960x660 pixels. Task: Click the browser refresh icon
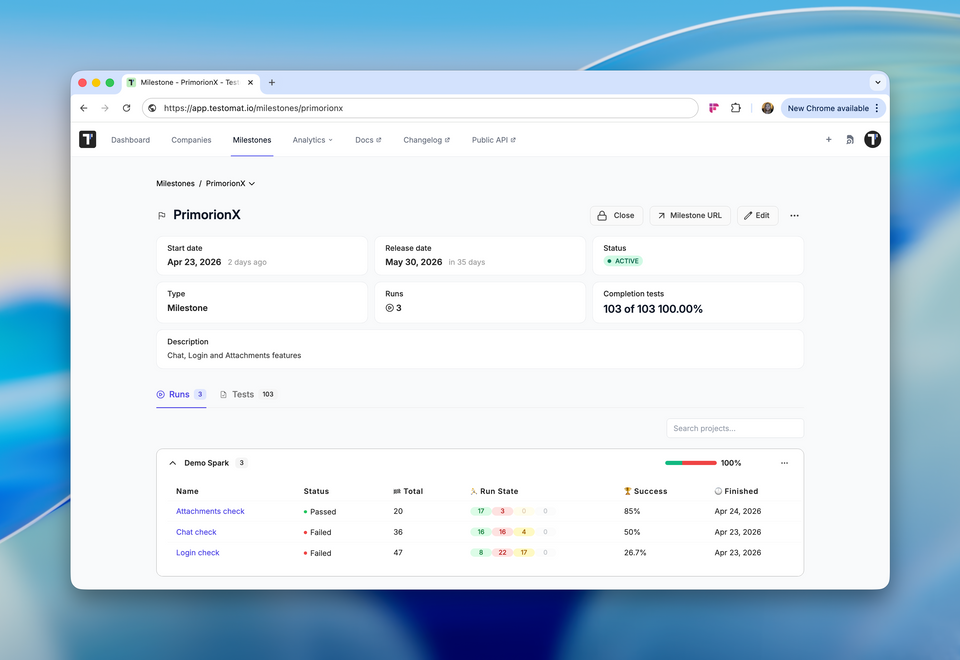point(126,107)
